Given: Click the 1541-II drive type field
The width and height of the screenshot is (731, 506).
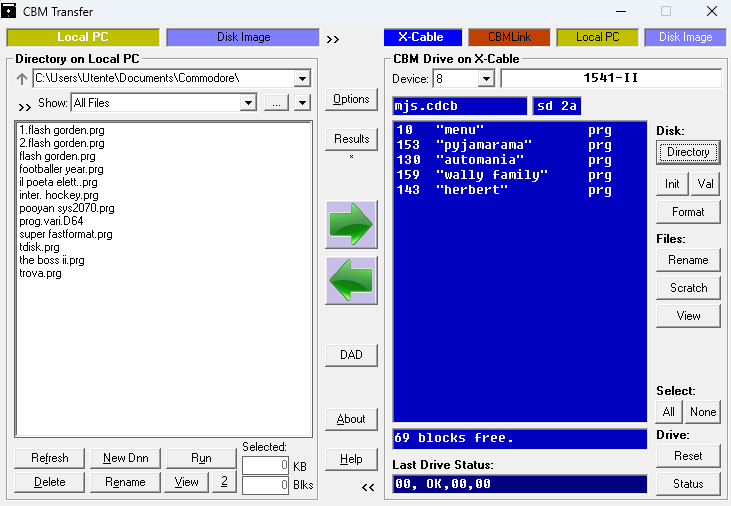Looking at the screenshot, I should tap(611, 78).
